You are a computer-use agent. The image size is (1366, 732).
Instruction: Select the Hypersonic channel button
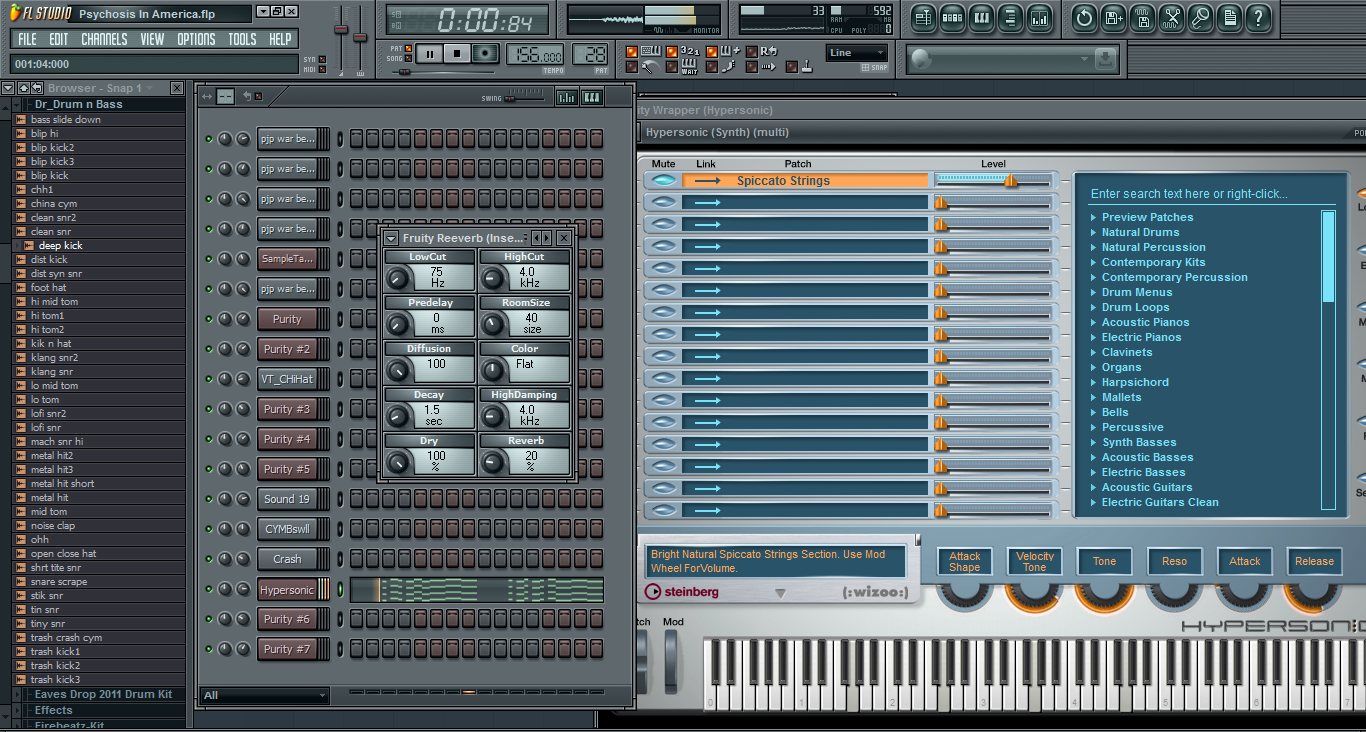(x=287, y=590)
